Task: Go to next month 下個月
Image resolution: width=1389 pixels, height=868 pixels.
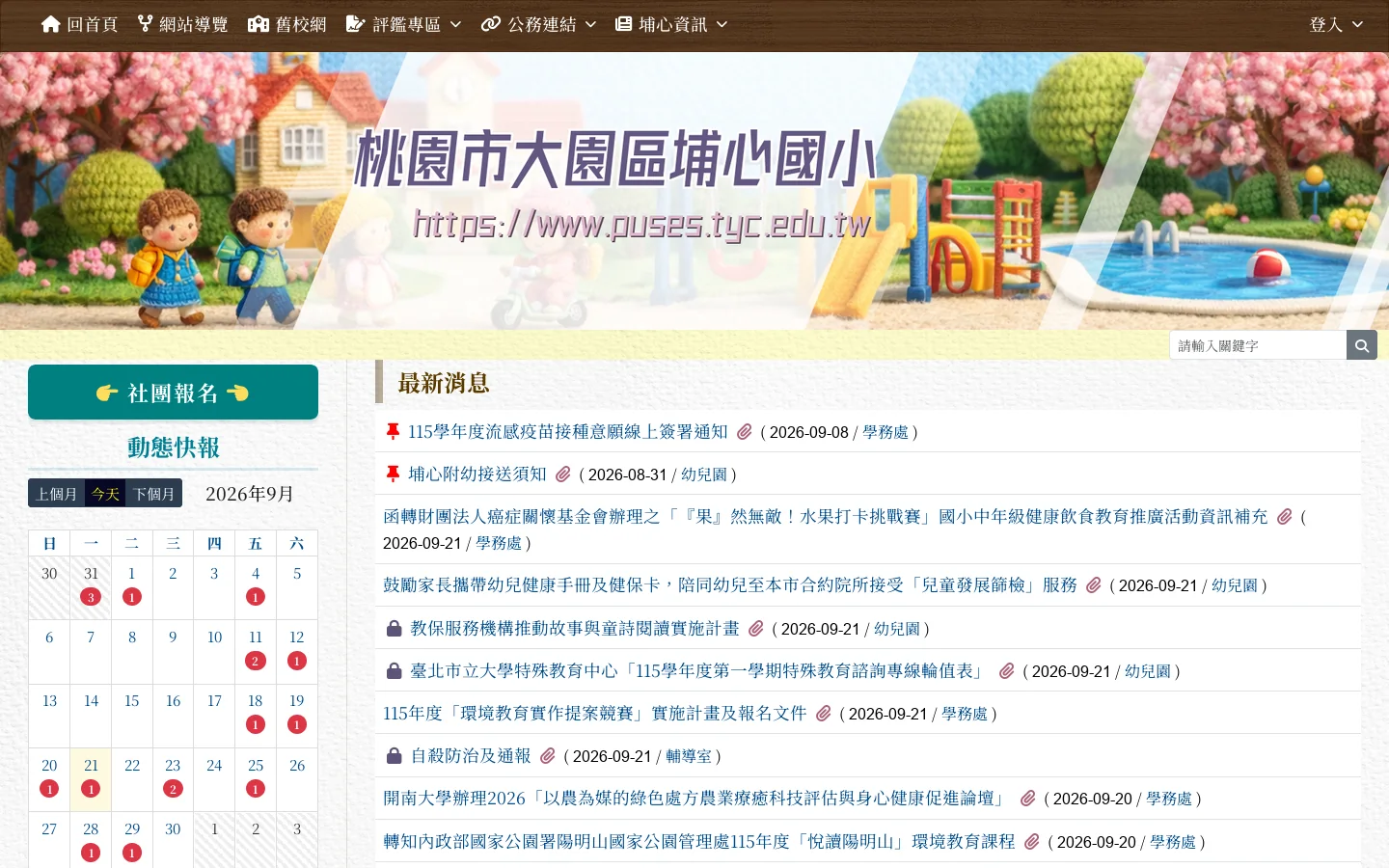Action: coord(154,494)
